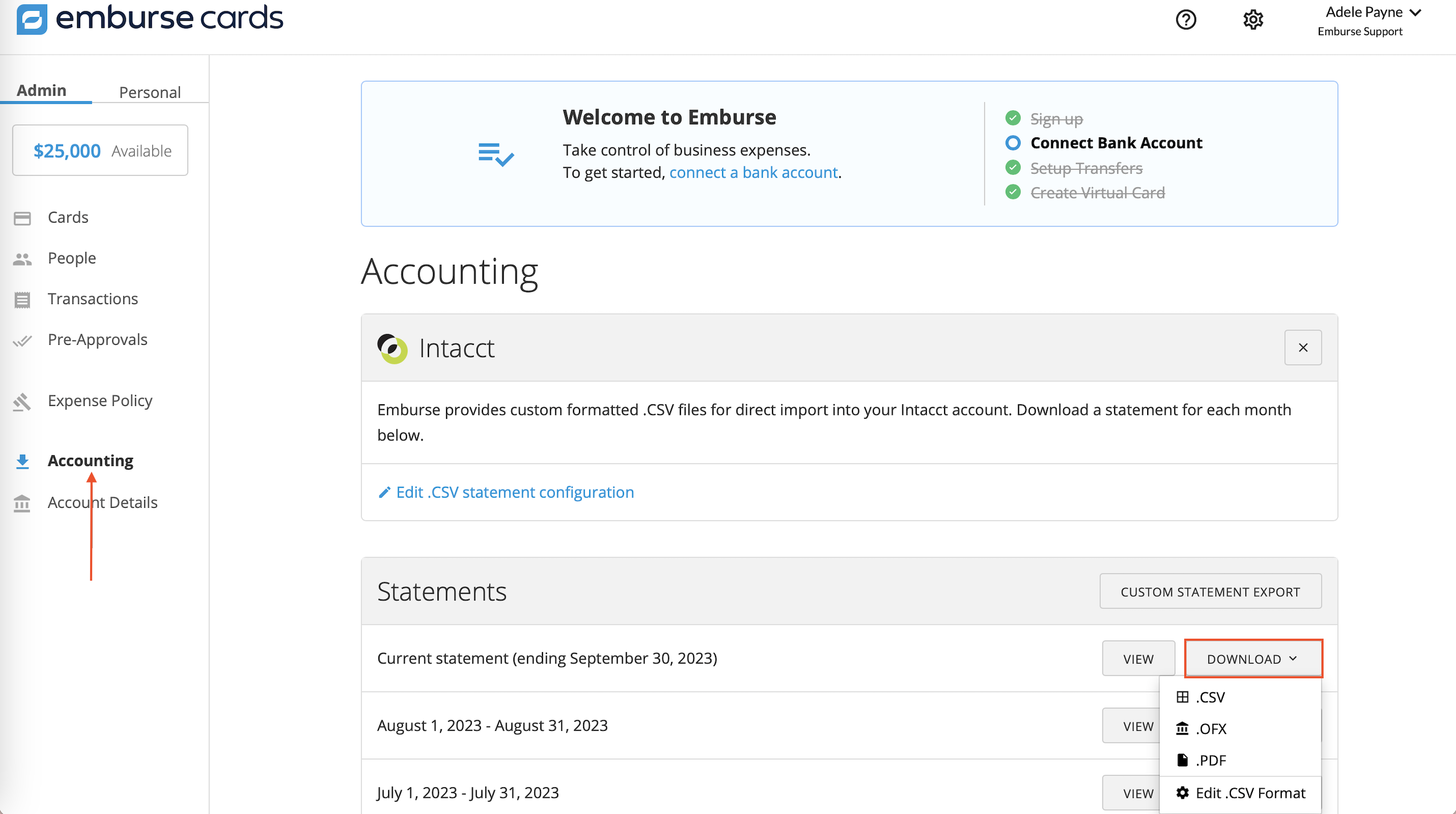
Task: Click the $25,000 Available balance box
Action: tap(100, 150)
